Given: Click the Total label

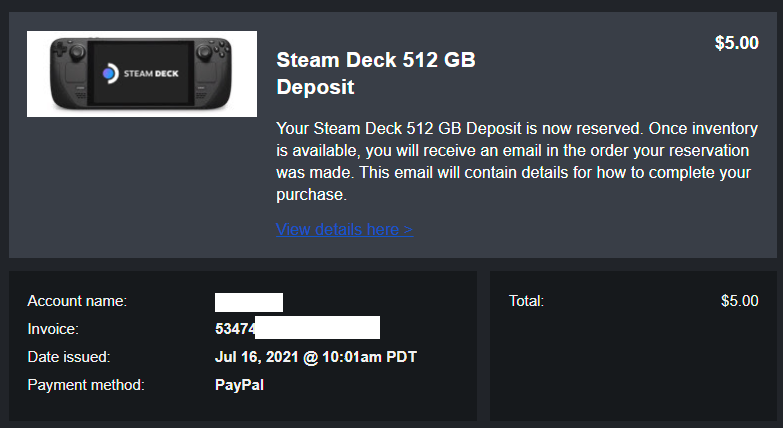Looking at the screenshot, I should point(526,301).
